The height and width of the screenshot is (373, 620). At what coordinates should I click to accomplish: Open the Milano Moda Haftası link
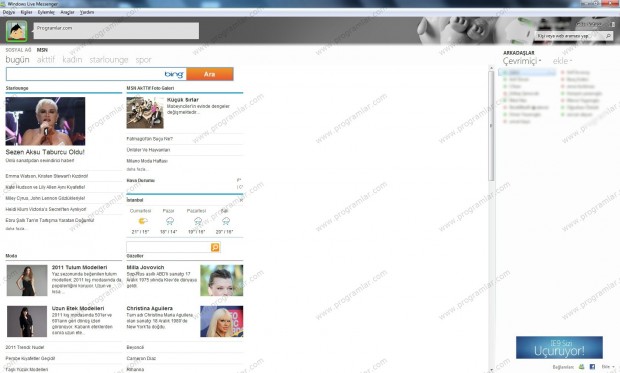point(147,161)
